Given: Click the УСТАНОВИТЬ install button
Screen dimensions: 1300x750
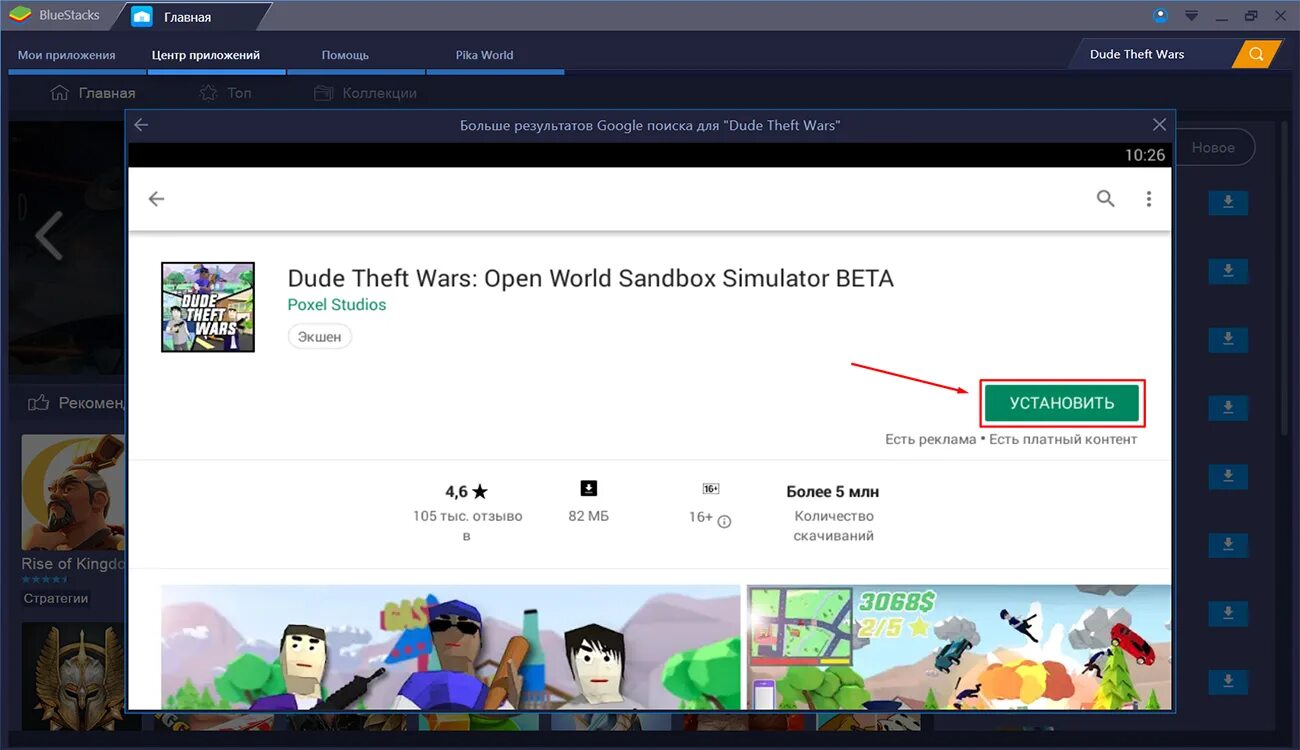Looking at the screenshot, I should click(1061, 403).
